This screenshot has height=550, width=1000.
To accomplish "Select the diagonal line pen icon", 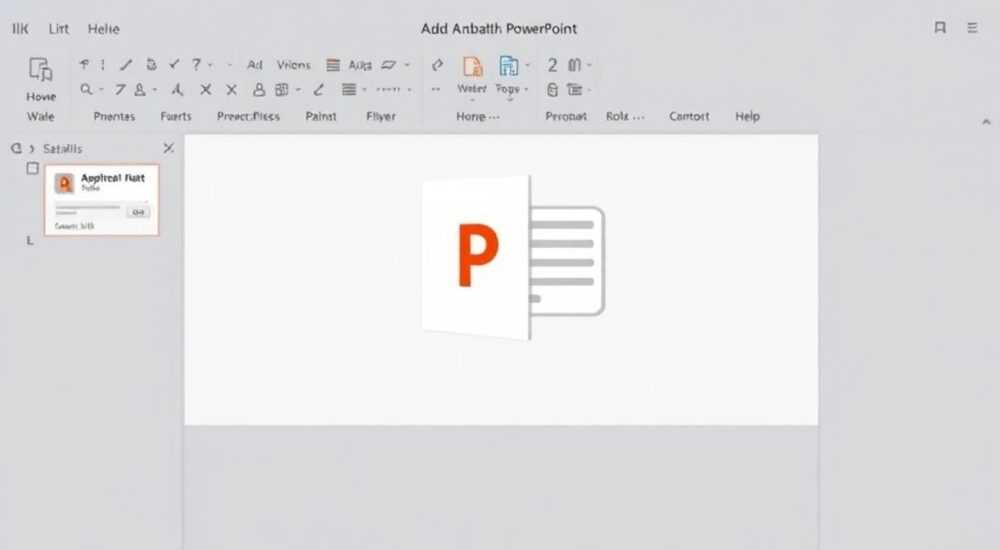I will (126, 64).
